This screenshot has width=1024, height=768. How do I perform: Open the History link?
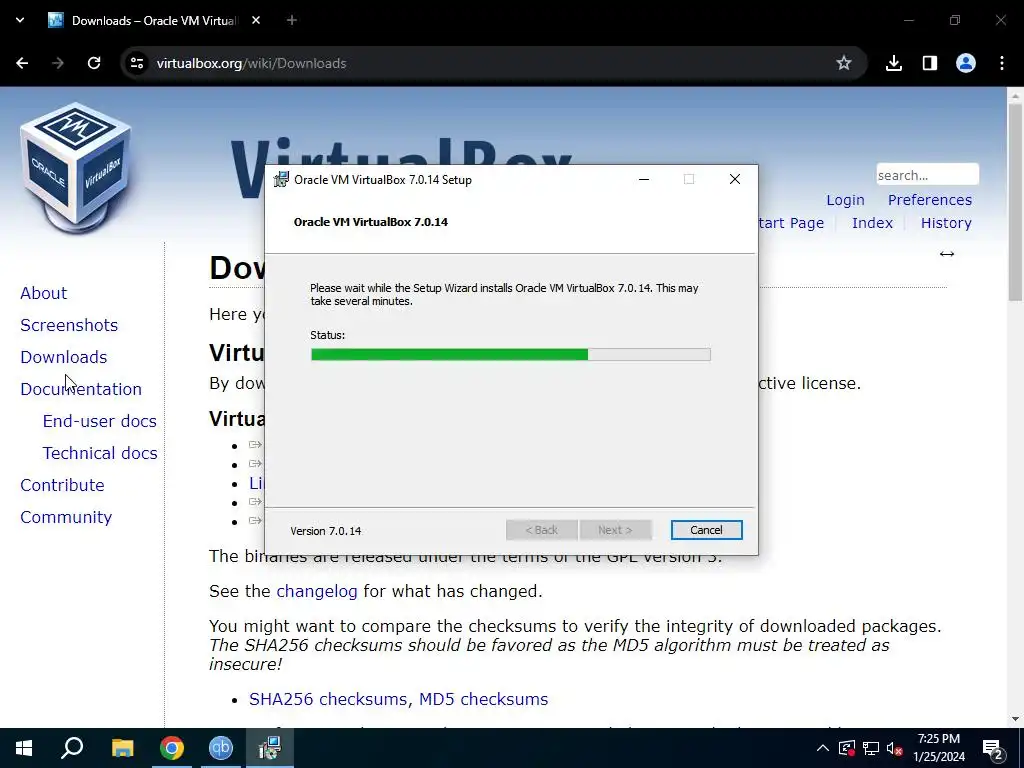coord(946,223)
